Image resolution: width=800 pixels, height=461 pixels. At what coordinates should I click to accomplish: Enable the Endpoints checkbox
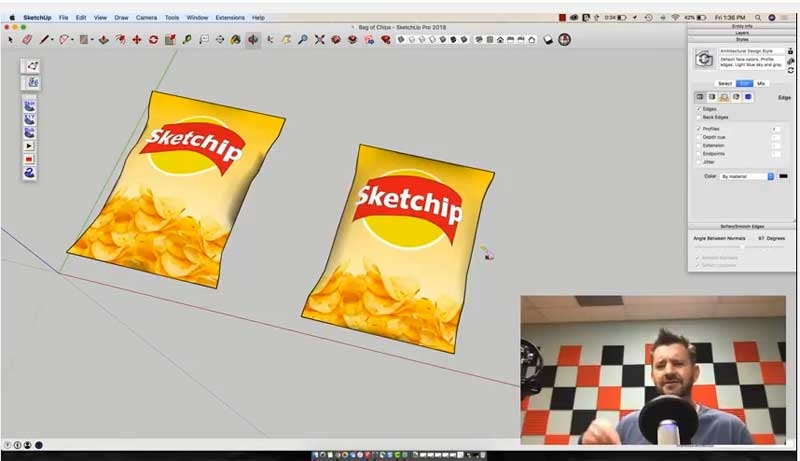point(698,153)
